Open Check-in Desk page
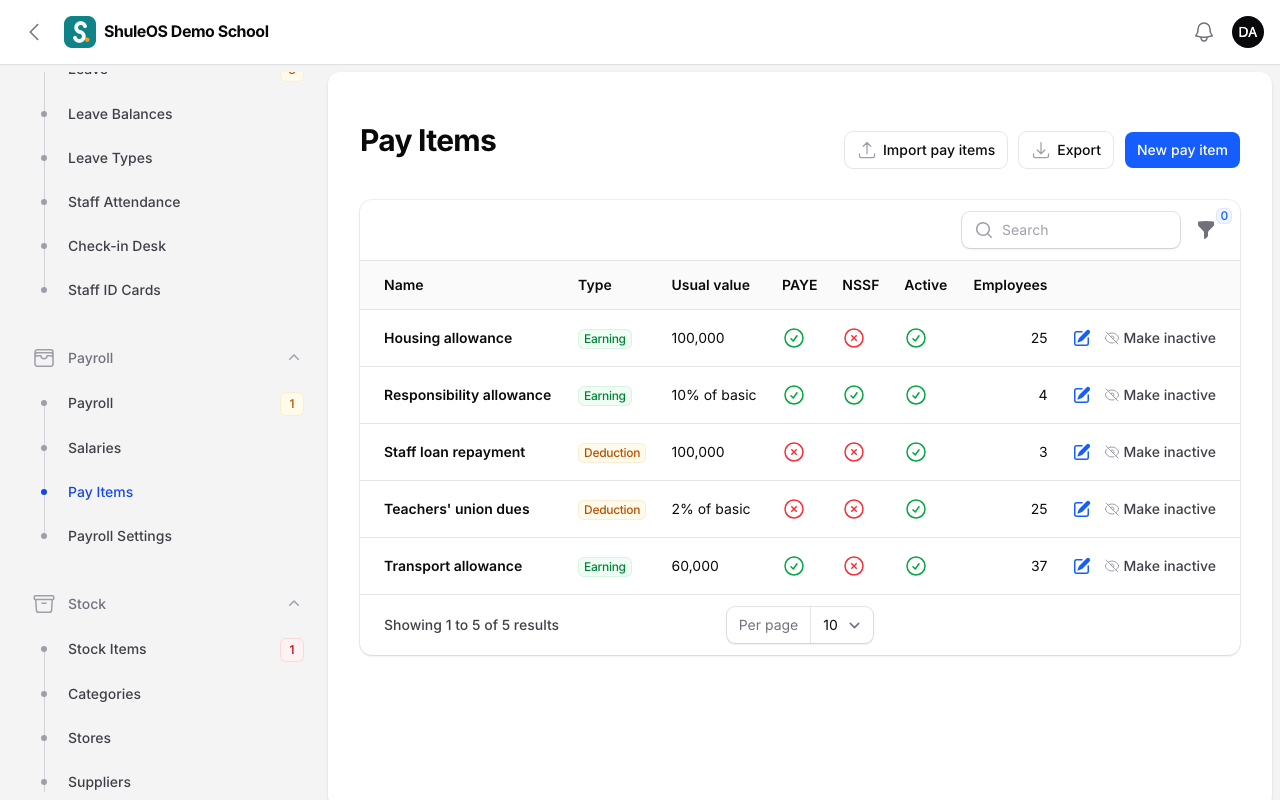The image size is (1280, 800). (117, 246)
